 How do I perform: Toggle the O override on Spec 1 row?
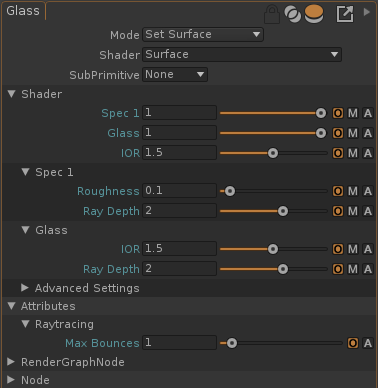[x=338, y=113]
